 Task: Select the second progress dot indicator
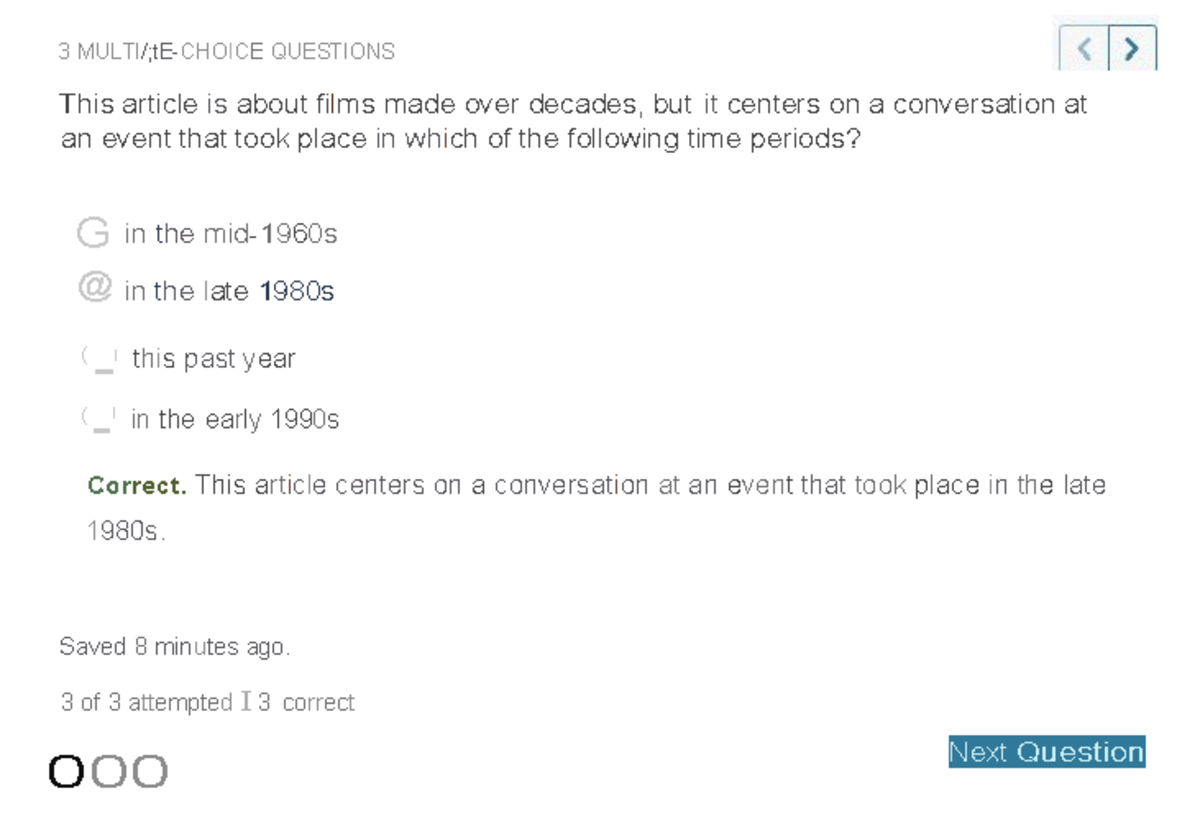point(110,770)
